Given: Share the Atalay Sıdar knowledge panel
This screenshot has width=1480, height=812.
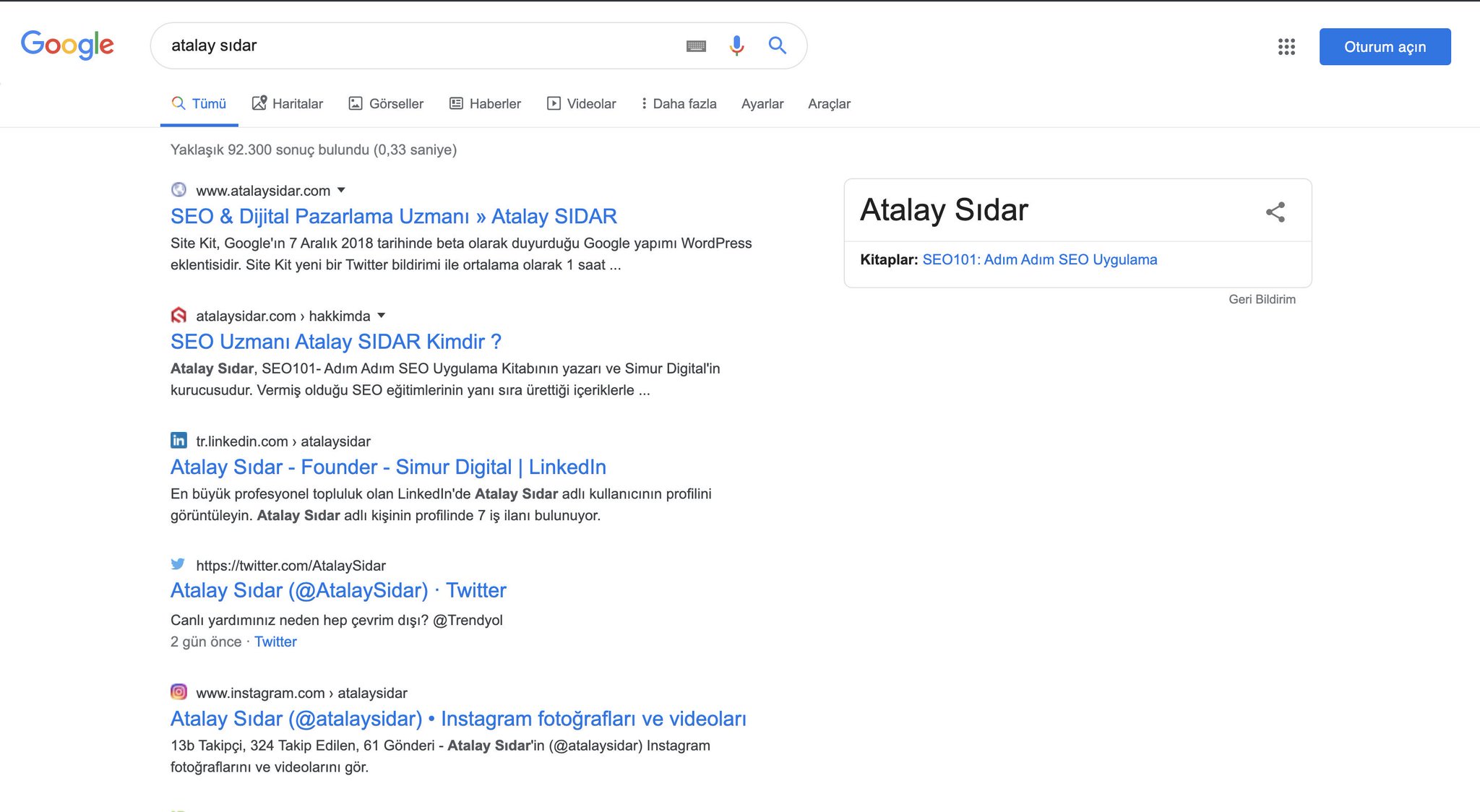Looking at the screenshot, I should coord(1275,212).
